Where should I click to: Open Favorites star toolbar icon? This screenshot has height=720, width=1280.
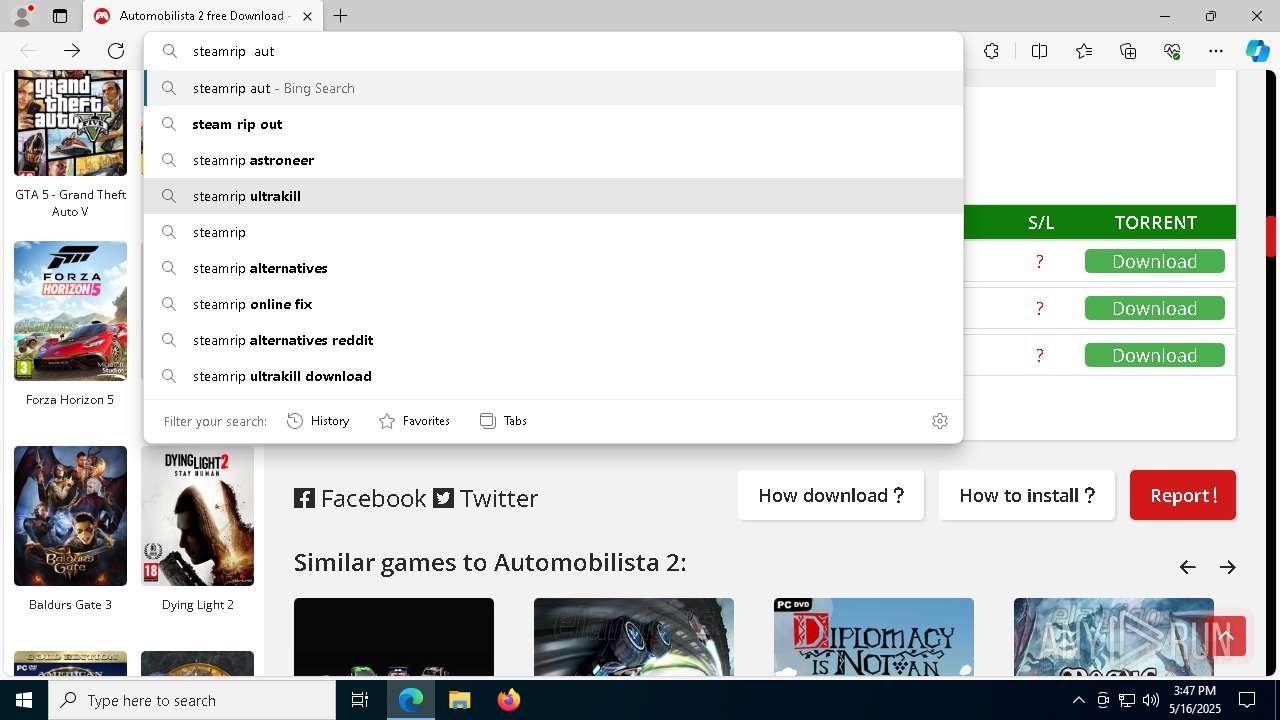pos(1084,51)
